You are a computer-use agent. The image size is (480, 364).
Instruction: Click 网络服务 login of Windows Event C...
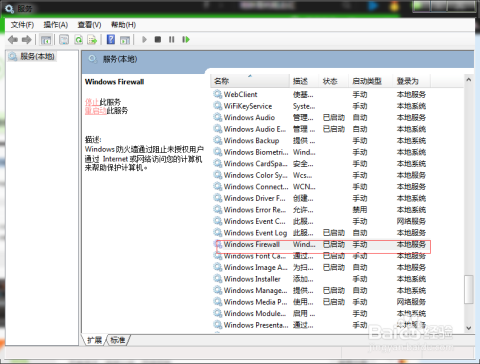[411, 221]
